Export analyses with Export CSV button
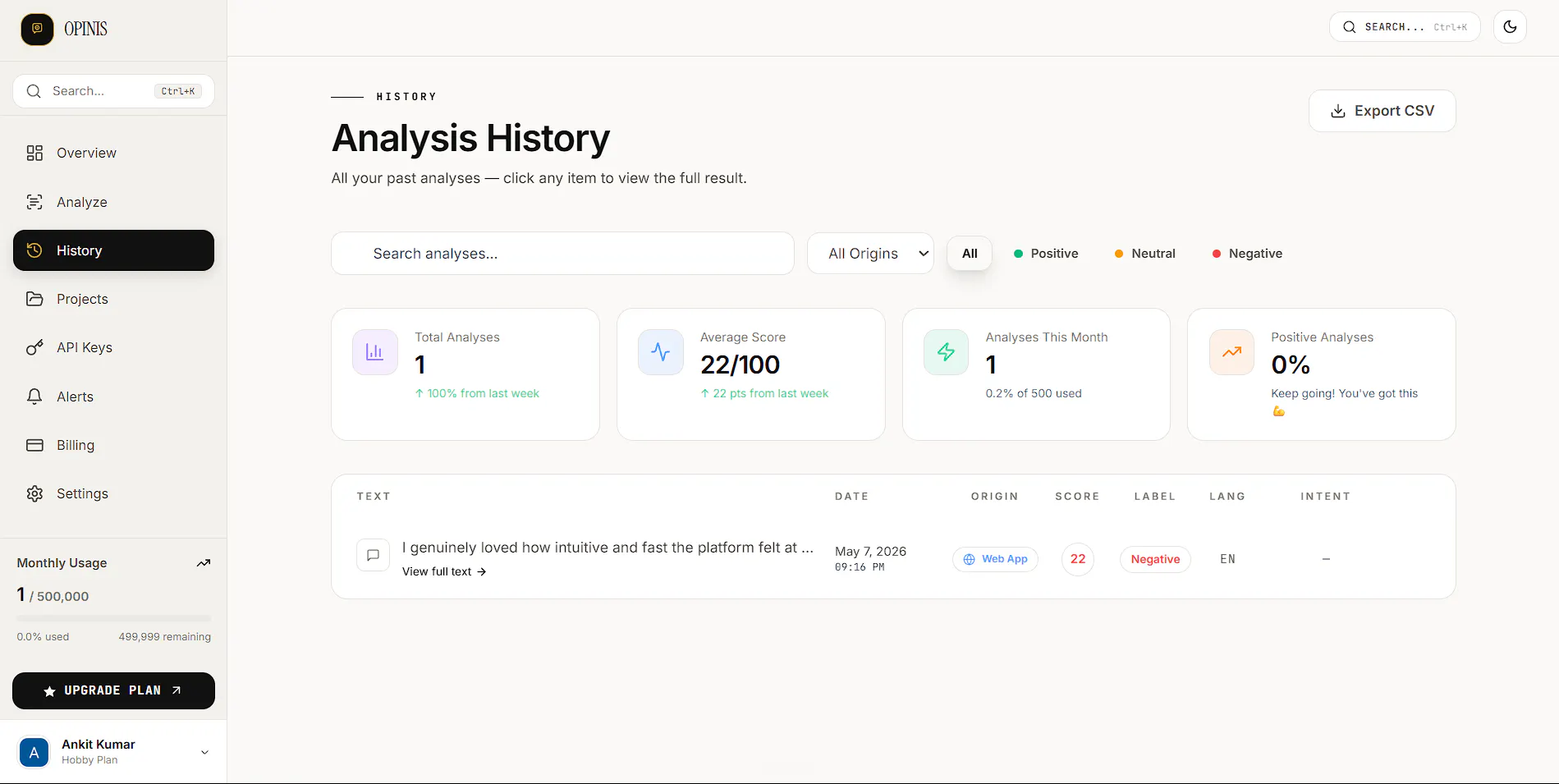This screenshot has width=1559, height=784. coord(1382,111)
